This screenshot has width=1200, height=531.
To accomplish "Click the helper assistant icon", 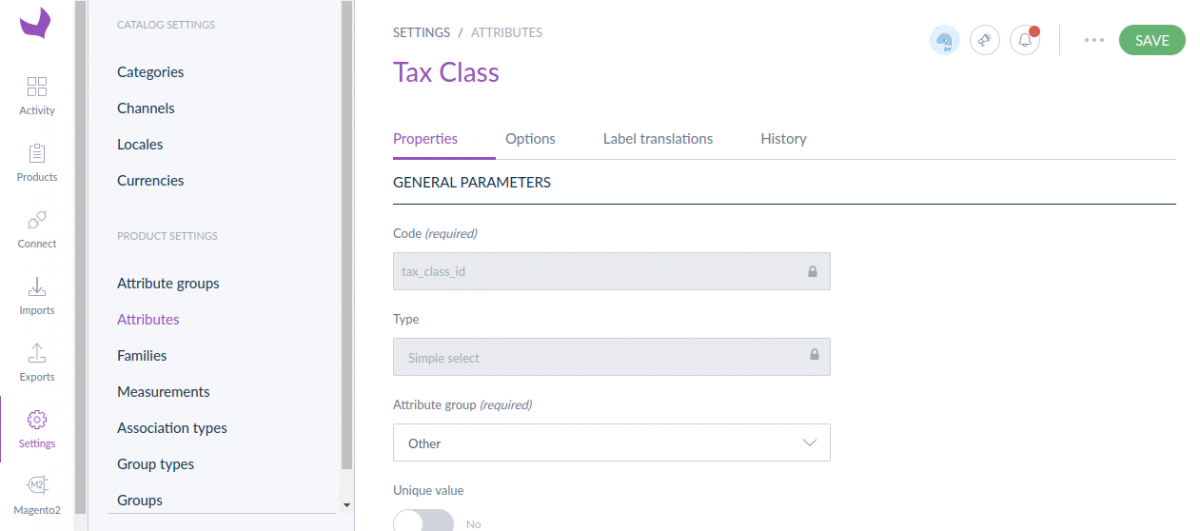I will 944,40.
